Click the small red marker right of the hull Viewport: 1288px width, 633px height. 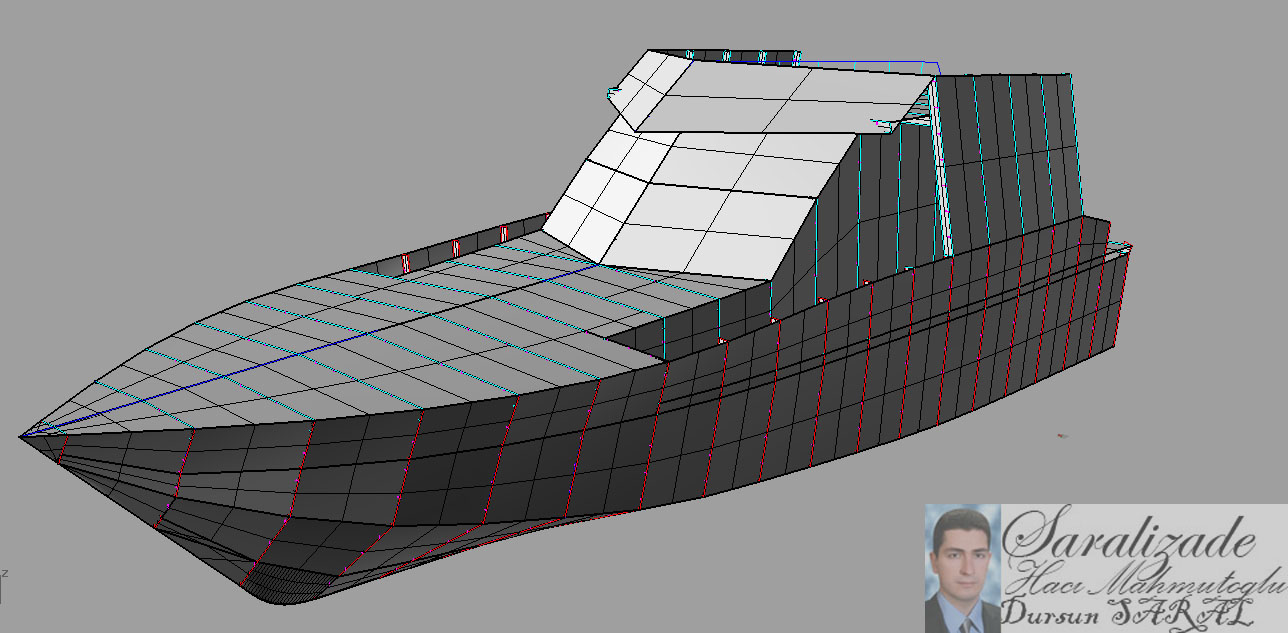click(1061, 435)
